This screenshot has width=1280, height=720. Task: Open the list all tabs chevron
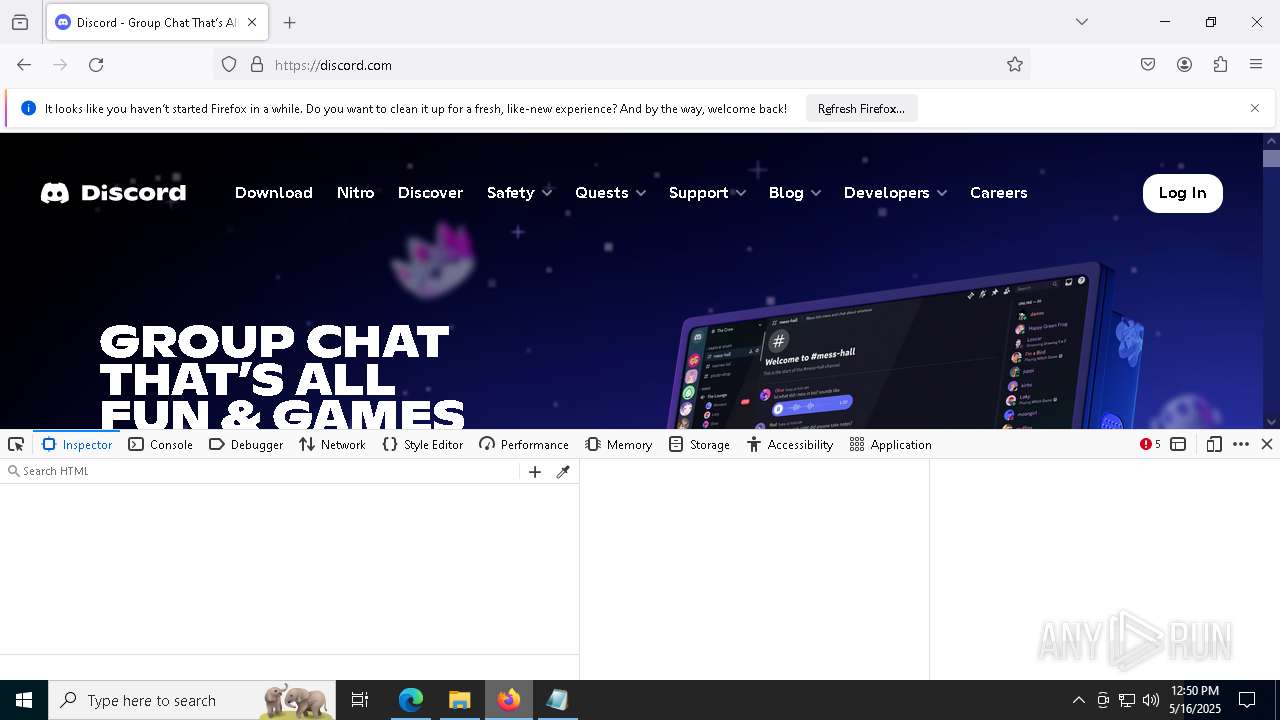[x=1082, y=22]
